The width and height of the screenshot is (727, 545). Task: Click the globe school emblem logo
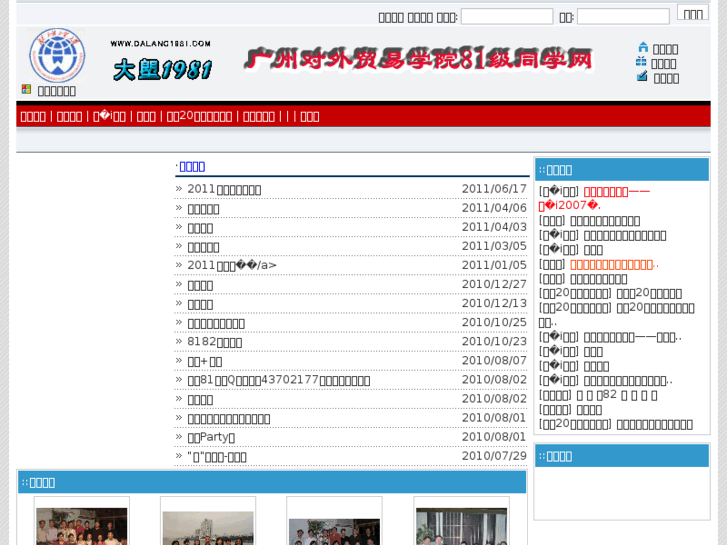tap(57, 55)
